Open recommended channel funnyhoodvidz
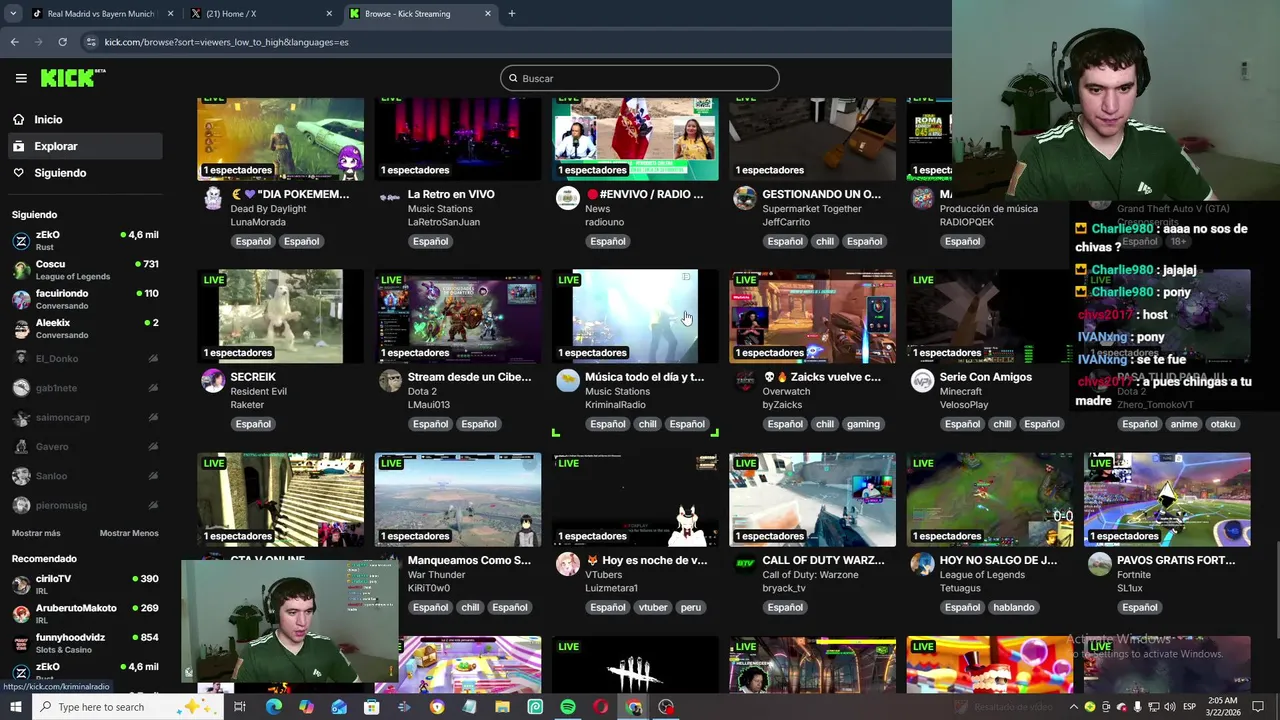 point(85,642)
